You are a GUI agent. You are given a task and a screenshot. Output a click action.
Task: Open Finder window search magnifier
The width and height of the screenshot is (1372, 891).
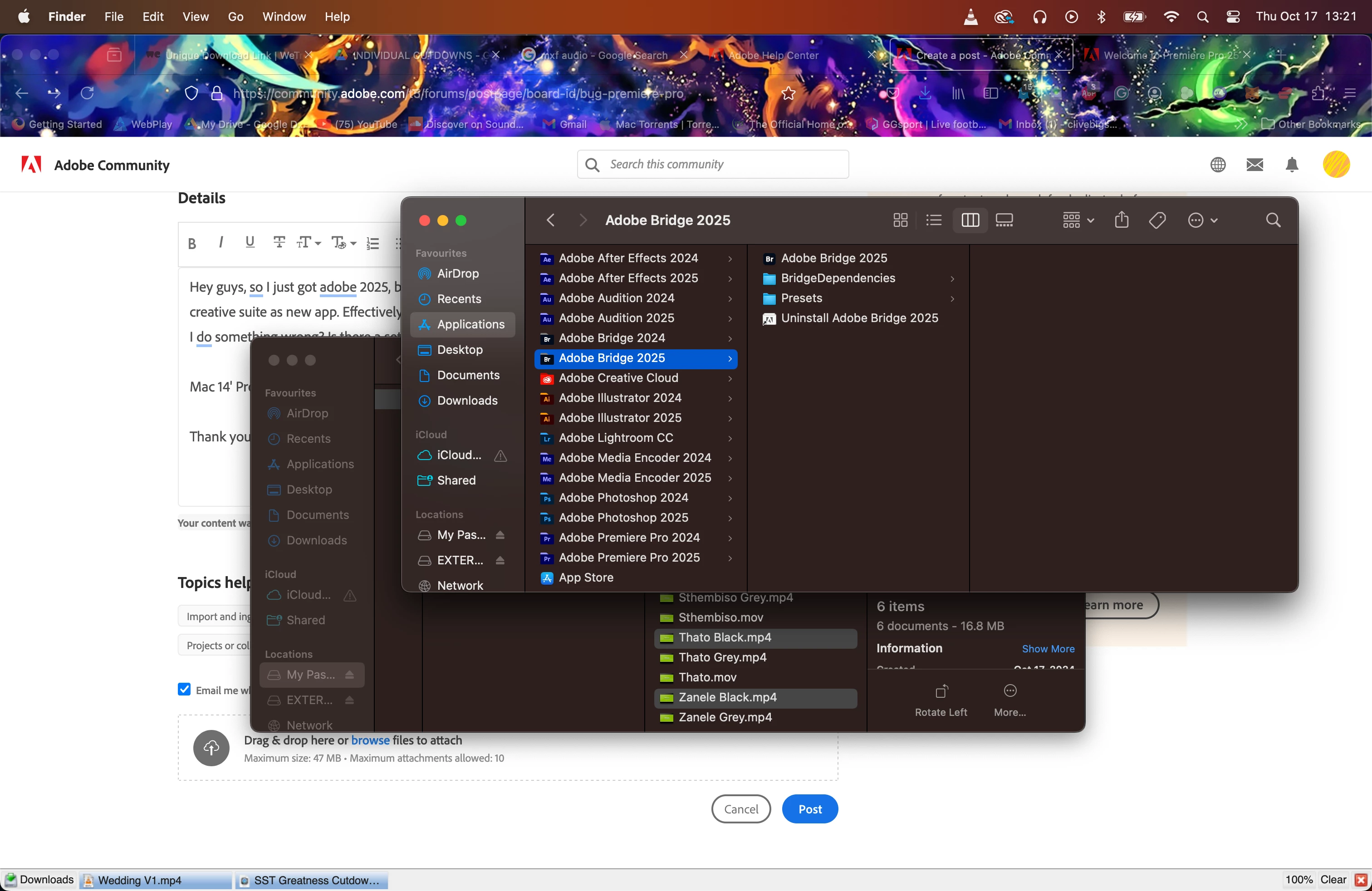coord(1273,220)
